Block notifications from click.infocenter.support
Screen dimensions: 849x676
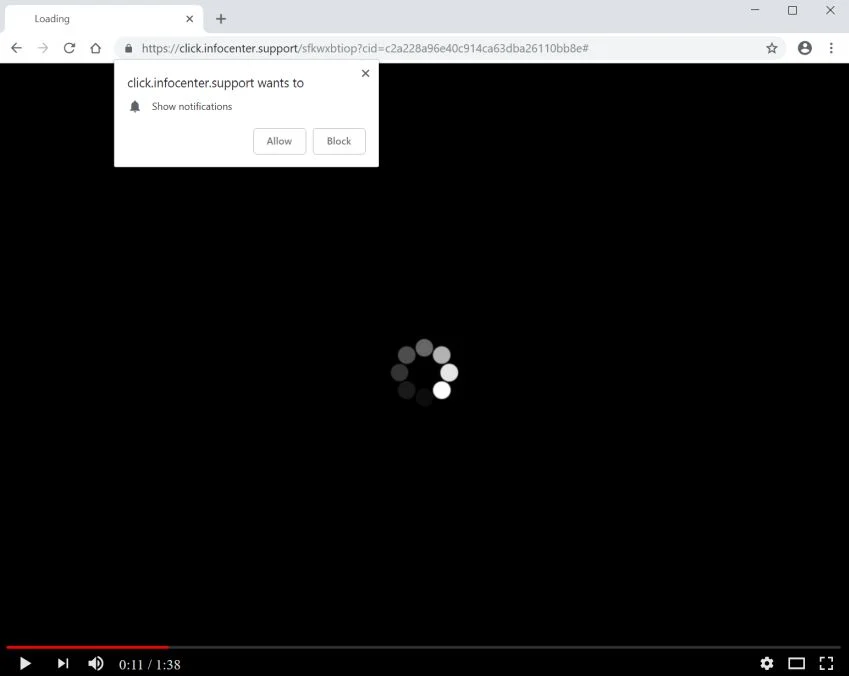[339, 141]
